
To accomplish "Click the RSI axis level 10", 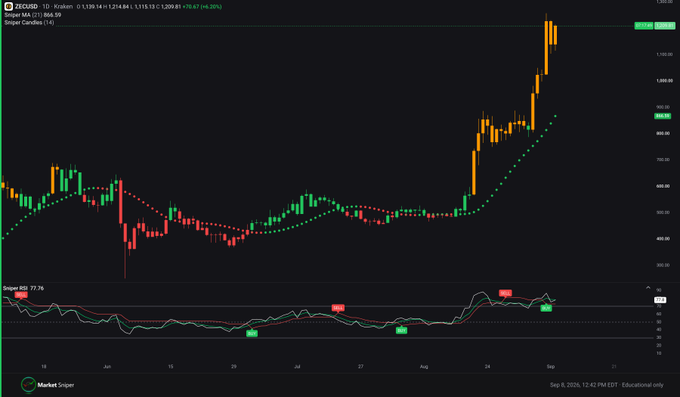I will point(659,353).
